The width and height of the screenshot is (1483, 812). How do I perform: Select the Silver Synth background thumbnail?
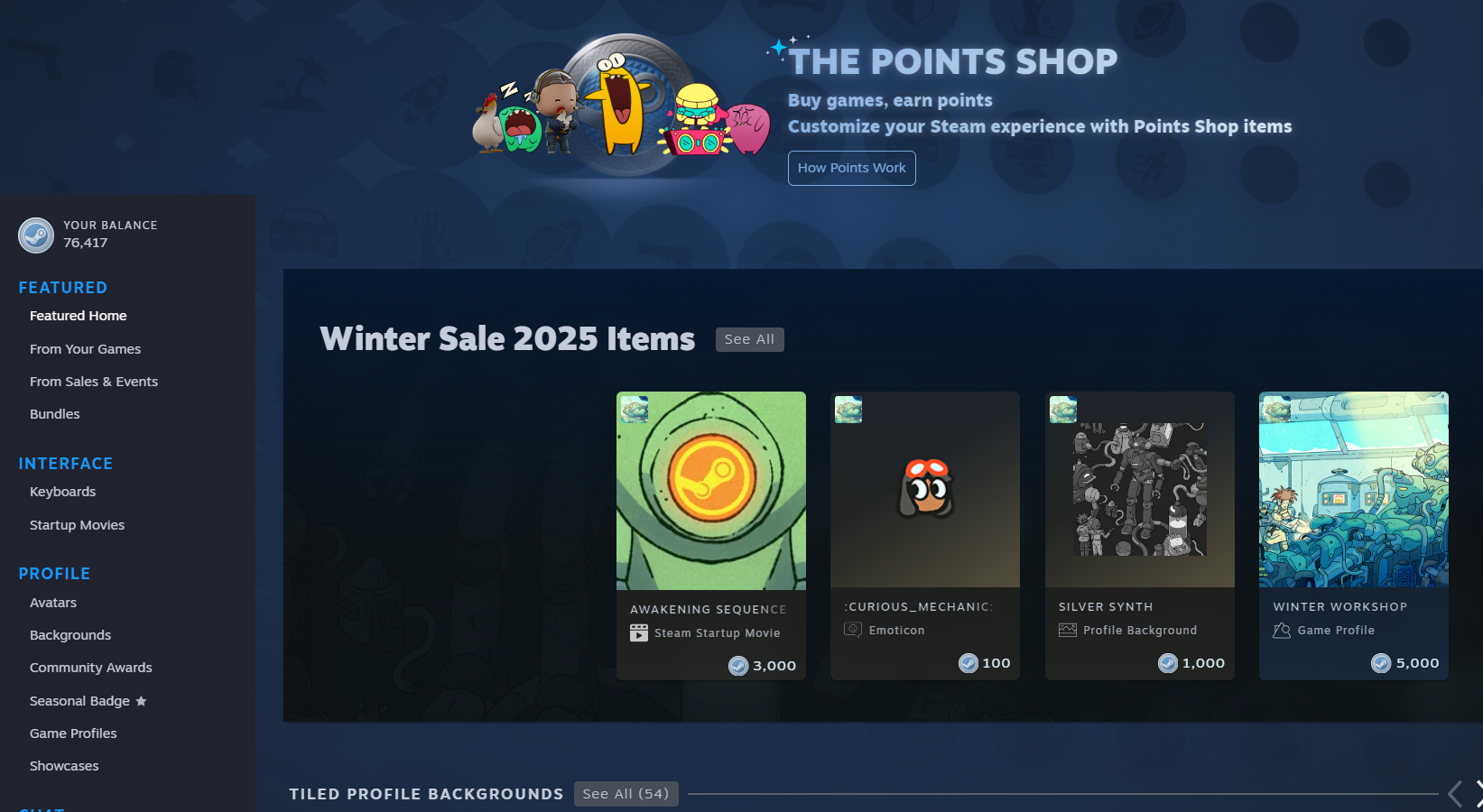(x=1140, y=489)
